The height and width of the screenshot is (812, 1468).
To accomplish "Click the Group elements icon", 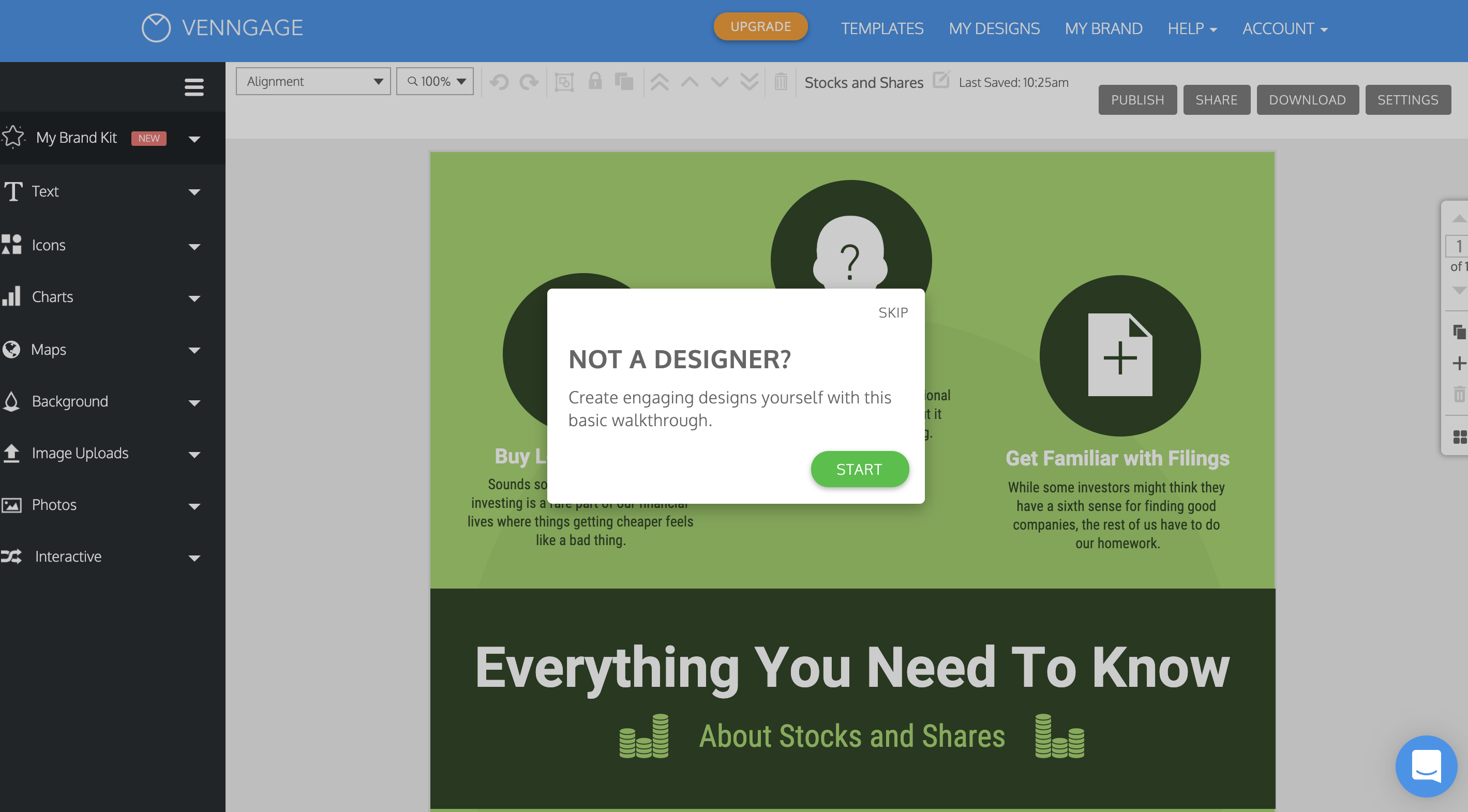I will pyautogui.click(x=564, y=82).
